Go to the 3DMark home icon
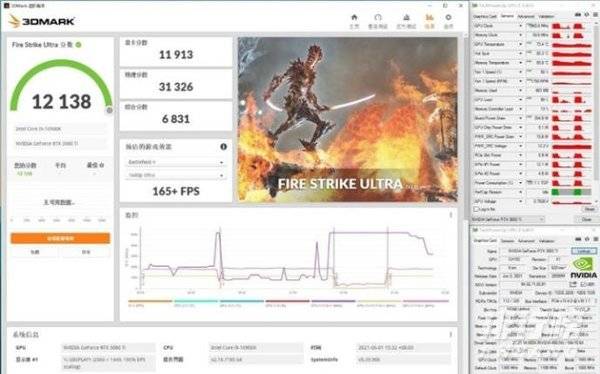This screenshot has width=600, height=374. tap(354, 18)
